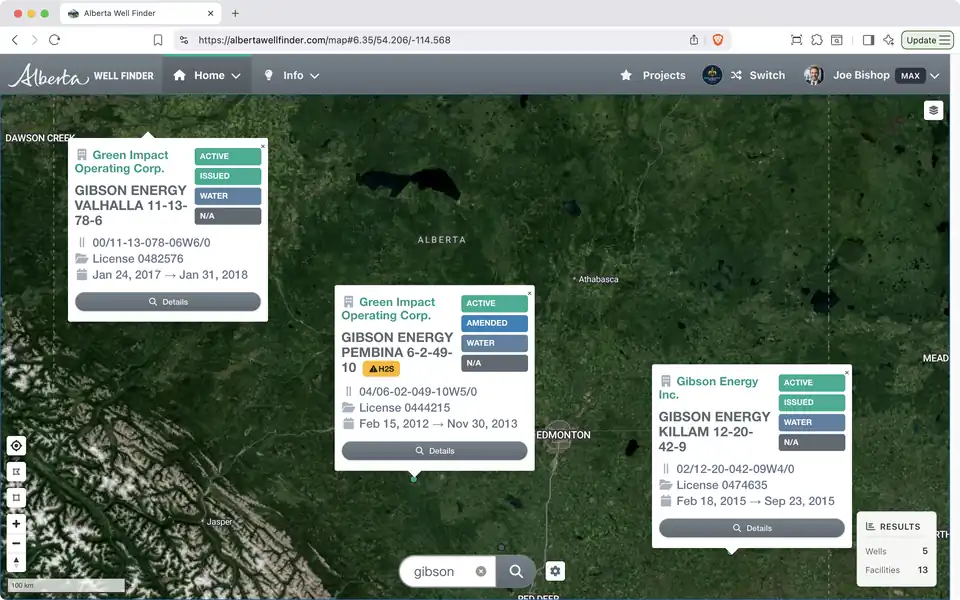Screen dimensions: 960x600
Task: Open the Joe Bishop account dropdown
Action: pyautogui.click(x=934, y=76)
